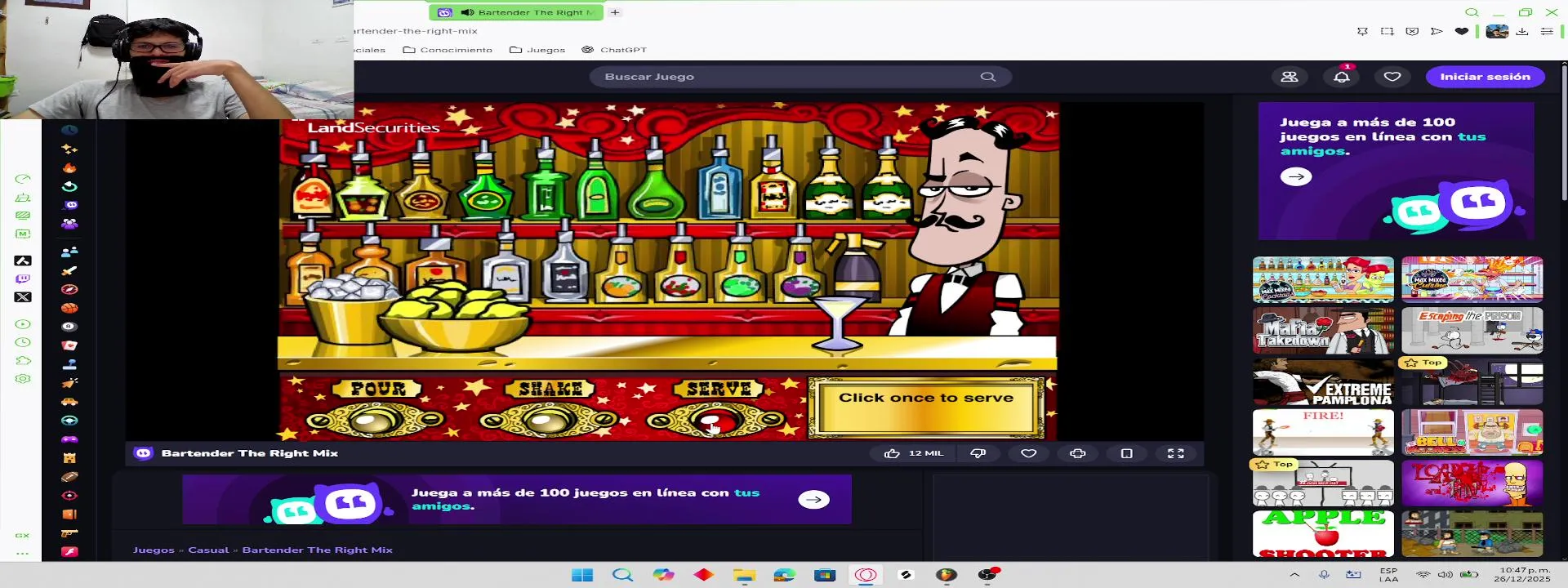Open Extreme Pamplona game thumbnail
1568x588 pixels.
click(x=1323, y=381)
